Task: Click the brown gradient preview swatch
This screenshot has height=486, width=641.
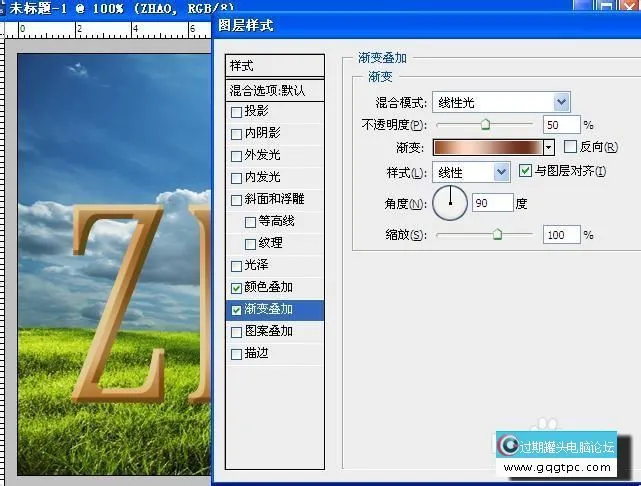Action: 488,147
